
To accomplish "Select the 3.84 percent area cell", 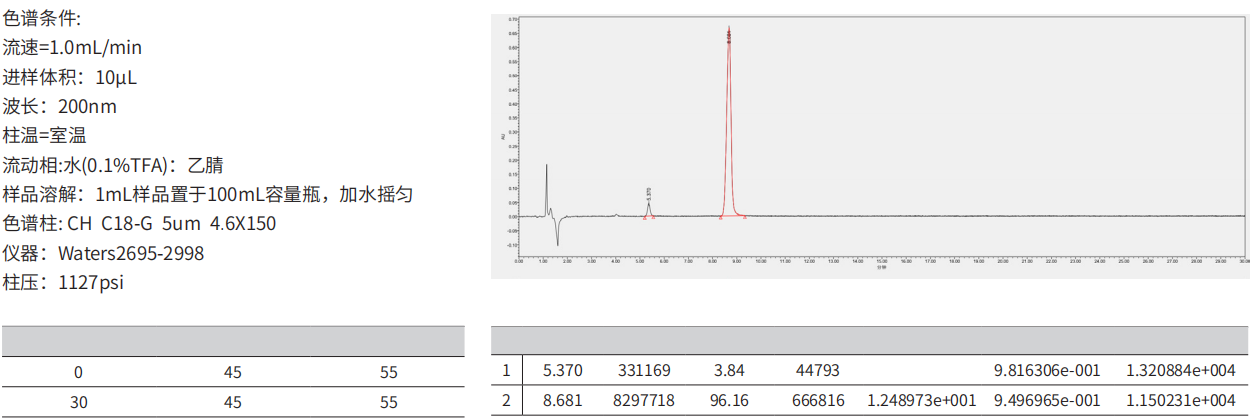I will coord(728,371).
